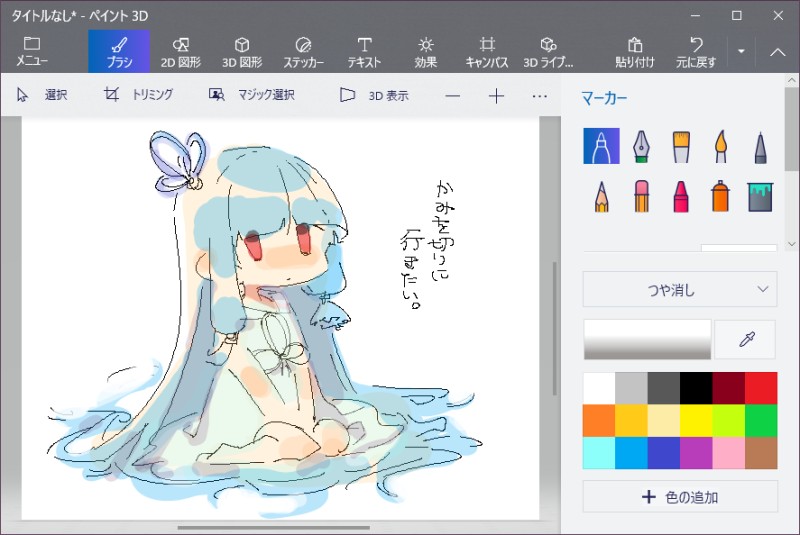Collapse the ribbon with the up chevron
800x535 pixels.
click(777, 51)
